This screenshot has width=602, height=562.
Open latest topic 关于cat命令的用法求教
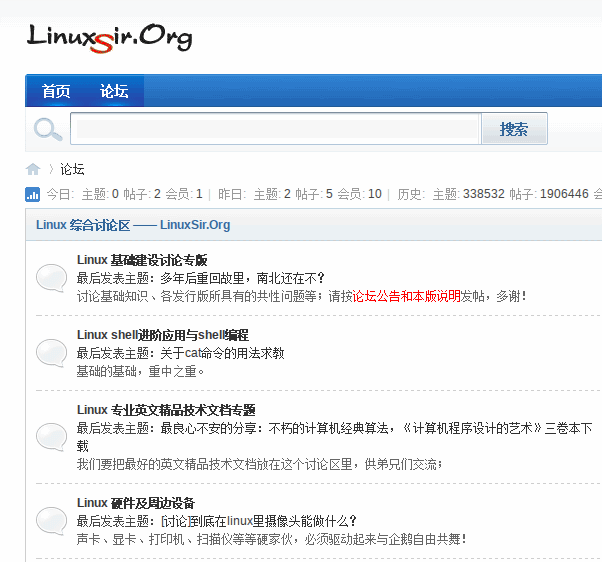pyautogui.click(x=222, y=353)
